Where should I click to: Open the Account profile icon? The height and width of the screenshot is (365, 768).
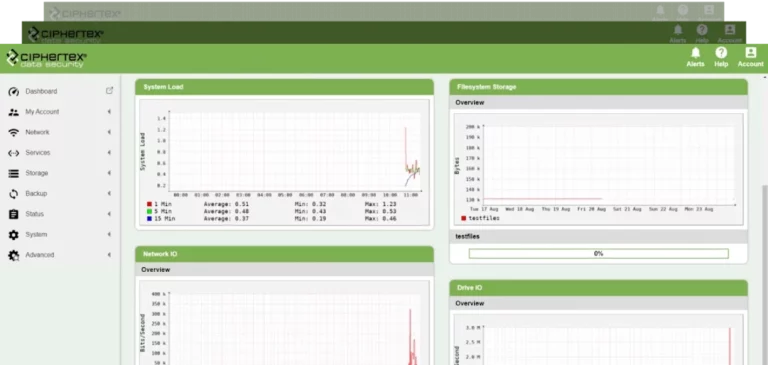point(750,52)
